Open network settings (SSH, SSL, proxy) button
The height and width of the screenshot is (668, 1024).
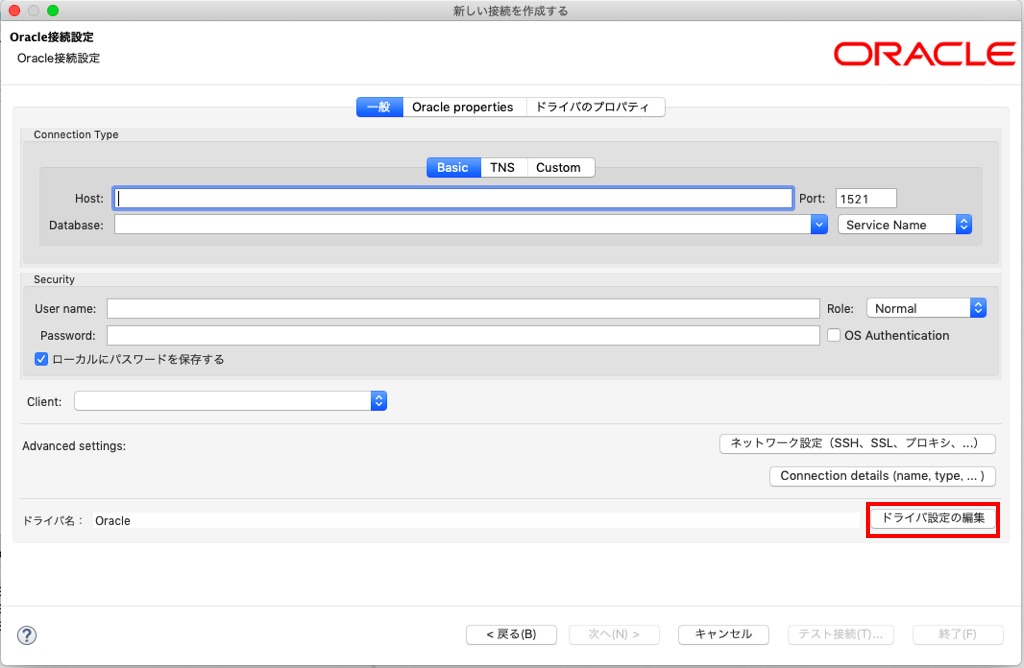(857, 443)
